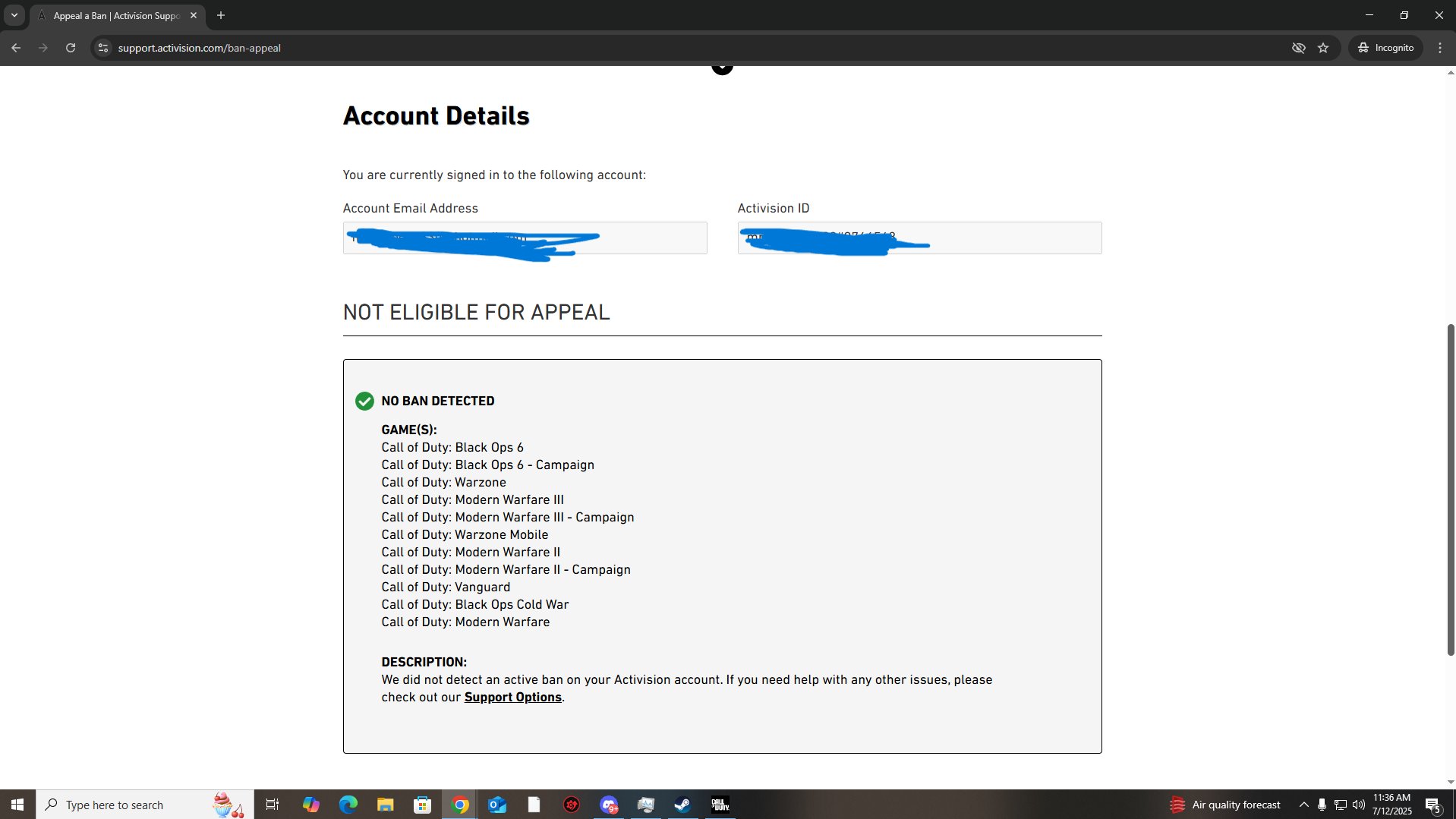Click the Incognito profile button

1385,48
